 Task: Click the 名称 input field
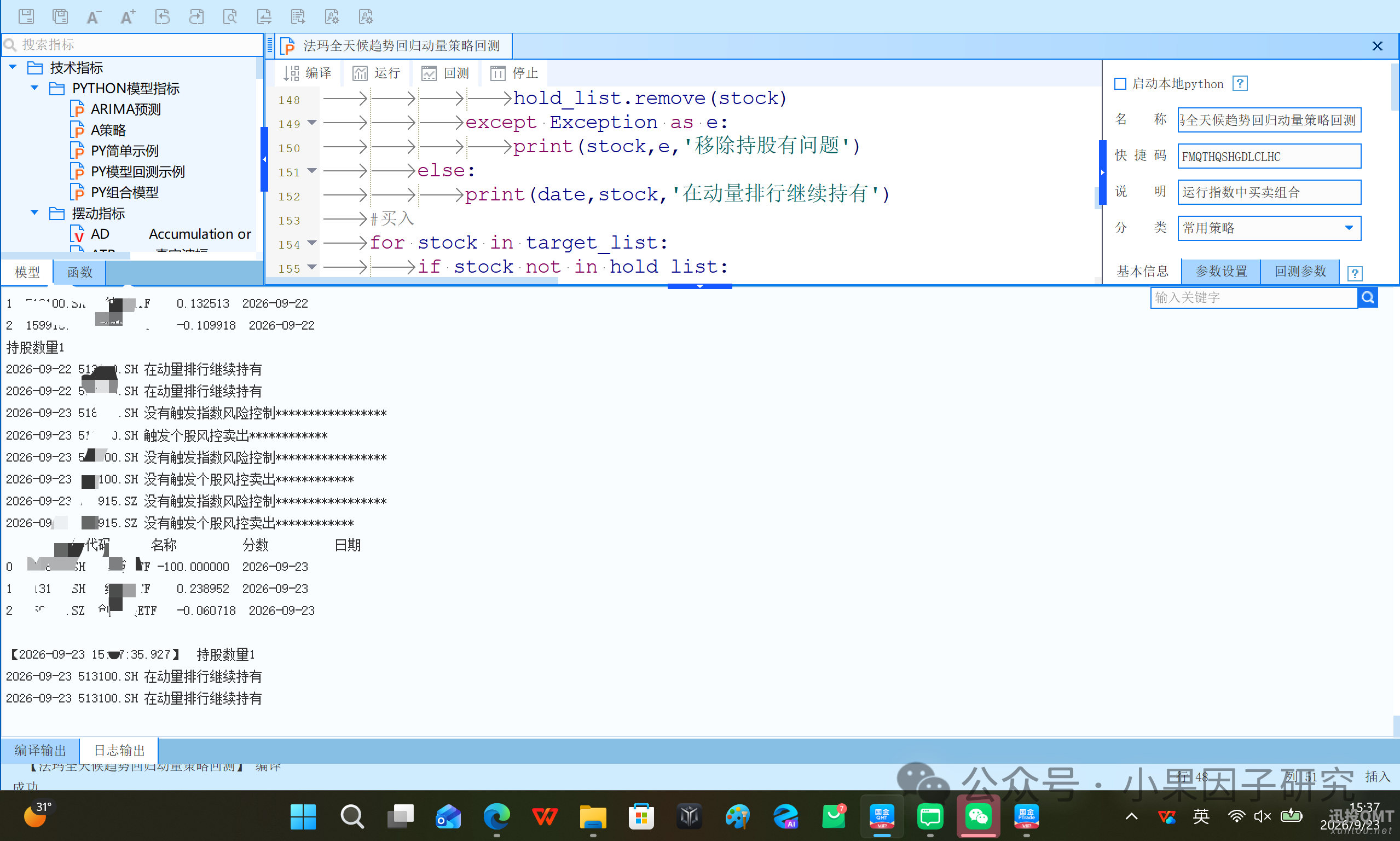click(1269, 120)
